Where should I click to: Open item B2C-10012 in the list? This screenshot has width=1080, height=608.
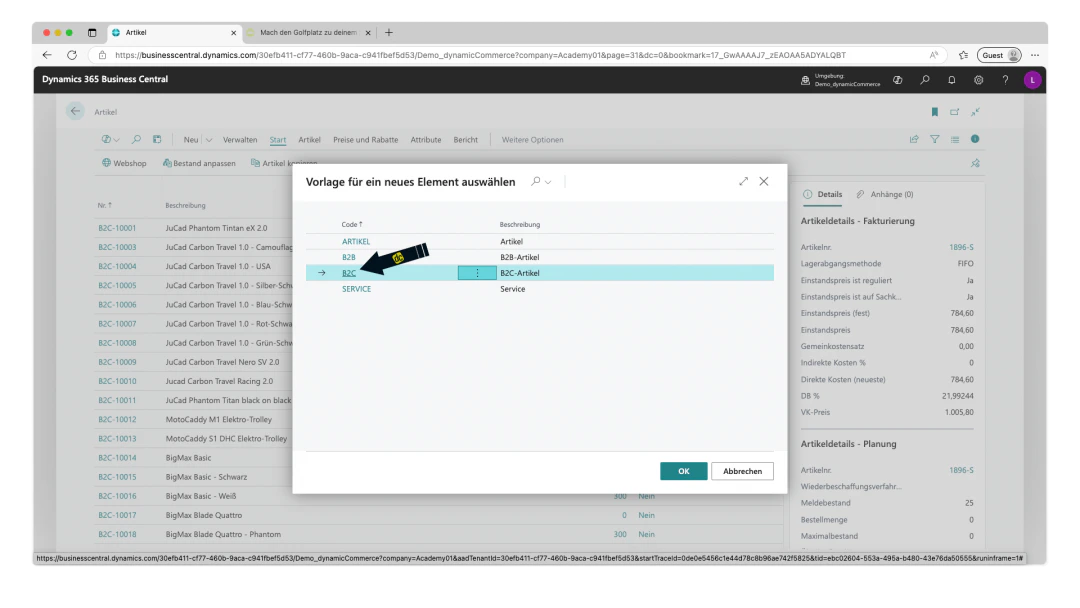(117, 419)
